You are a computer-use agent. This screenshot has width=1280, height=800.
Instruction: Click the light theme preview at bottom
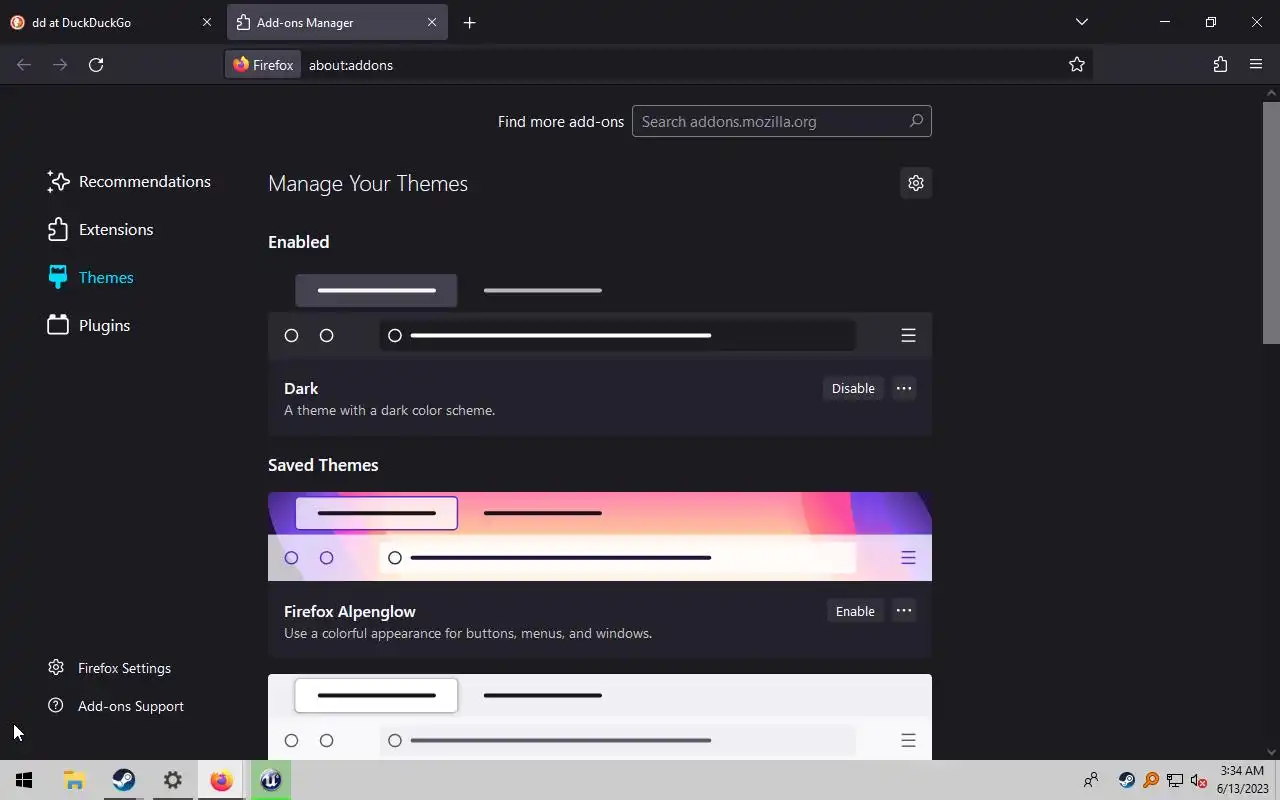pos(600,717)
